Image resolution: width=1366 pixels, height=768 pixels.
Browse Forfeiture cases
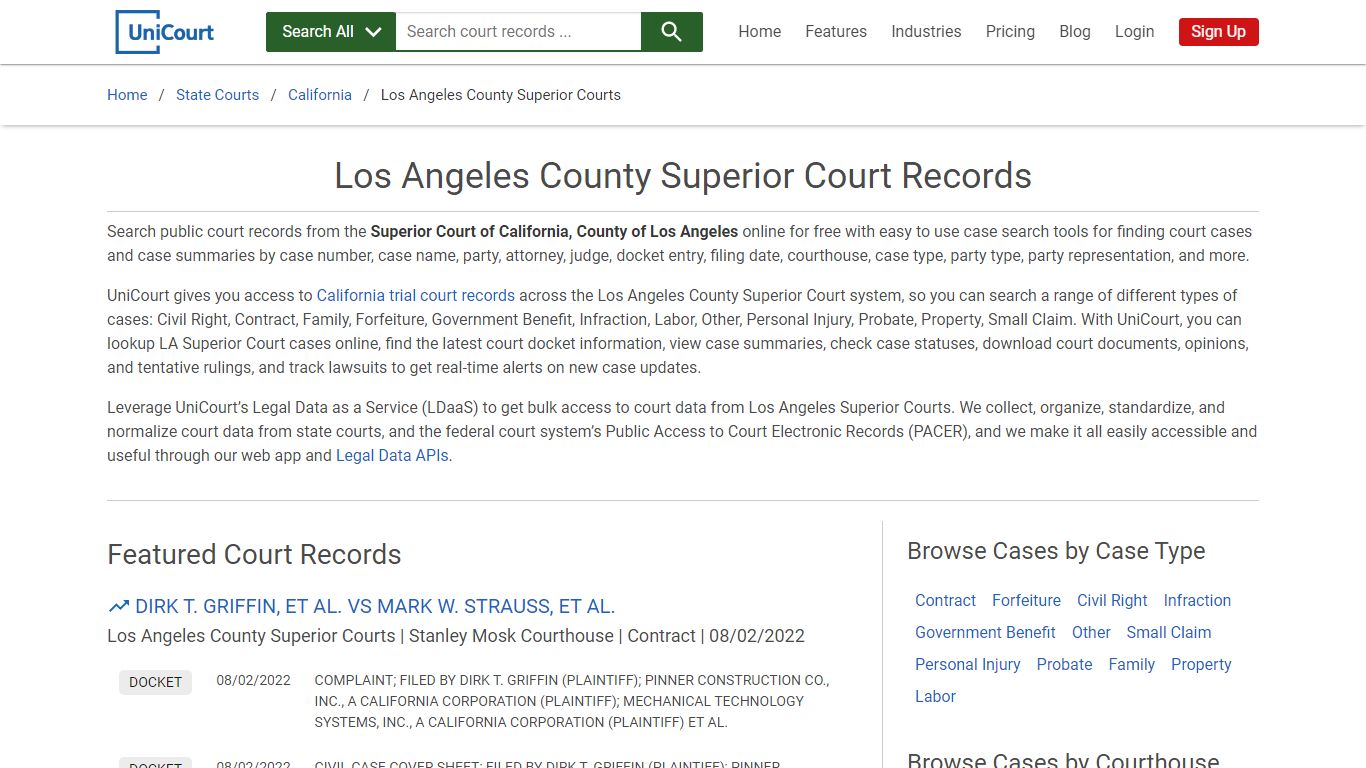(1026, 601)
